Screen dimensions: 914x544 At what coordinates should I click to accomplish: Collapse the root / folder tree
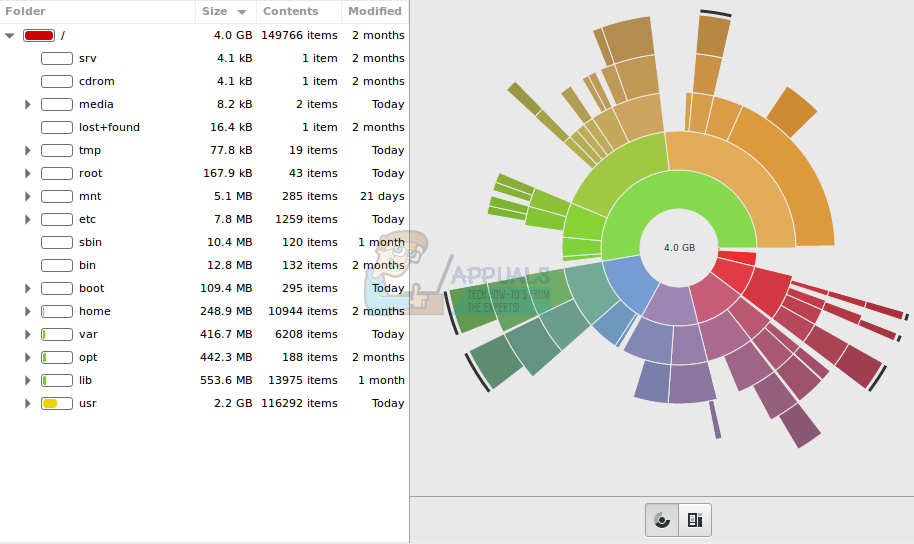point(9,35)
